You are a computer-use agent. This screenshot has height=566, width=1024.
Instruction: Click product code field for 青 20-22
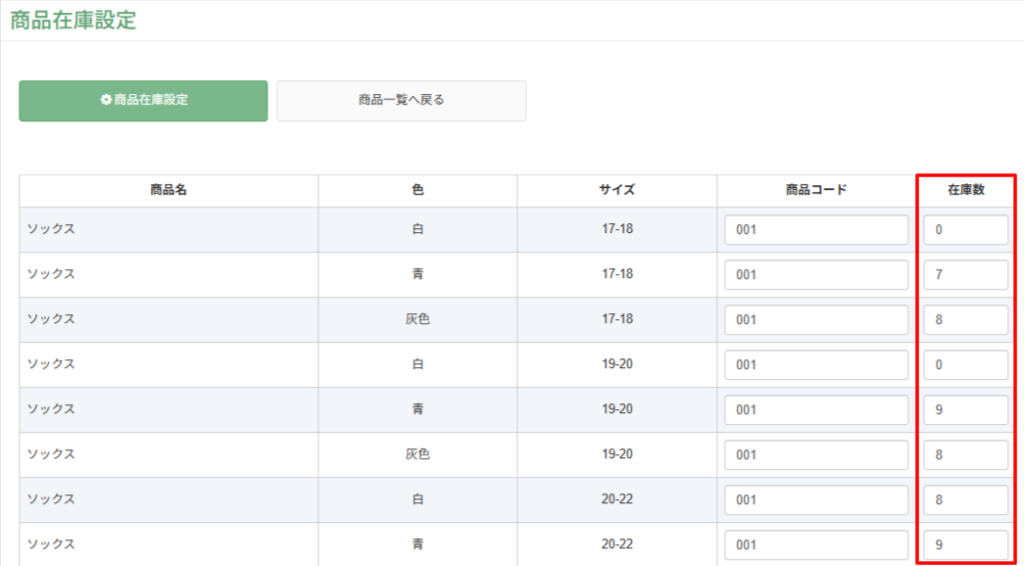[816, 545]
